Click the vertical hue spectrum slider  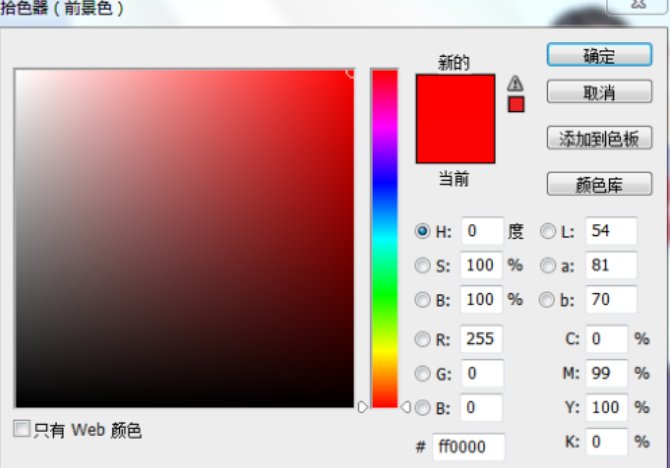click(385, 238)
